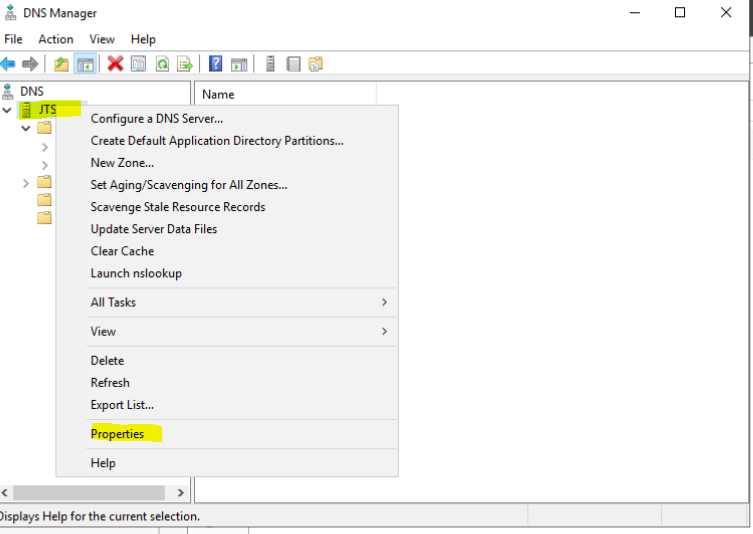Click the Properties toolbar icon
The image size is (753, 534).
point(138,64)
